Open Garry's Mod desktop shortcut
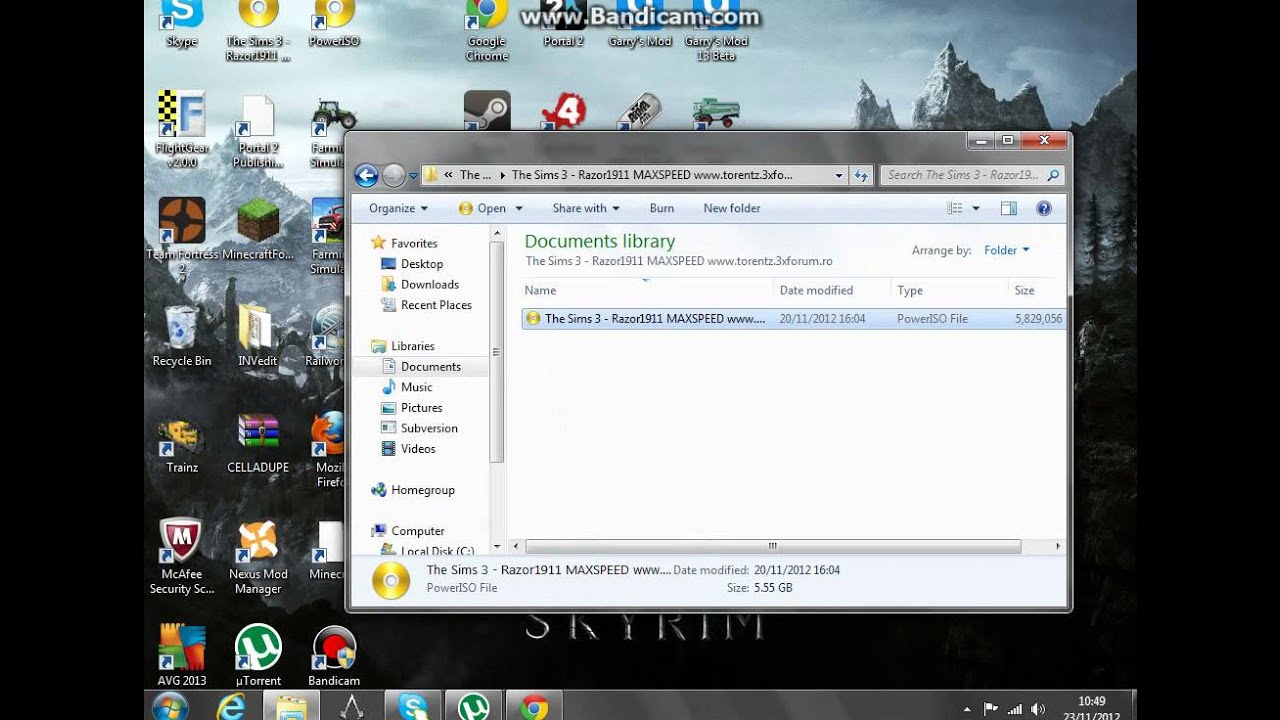The width and height of the screenshot is (1280, 720). click(x=640, y=23)
